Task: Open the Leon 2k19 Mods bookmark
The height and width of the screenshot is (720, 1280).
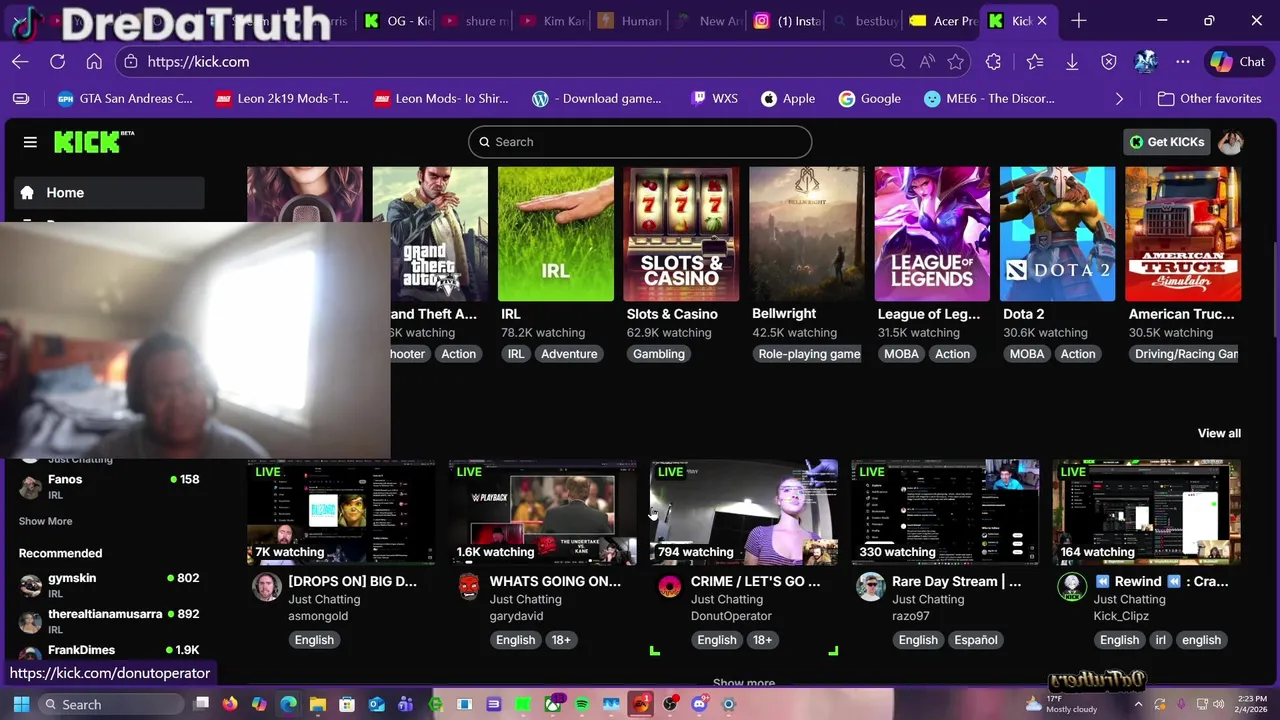Action: click(x=282, y=99)
